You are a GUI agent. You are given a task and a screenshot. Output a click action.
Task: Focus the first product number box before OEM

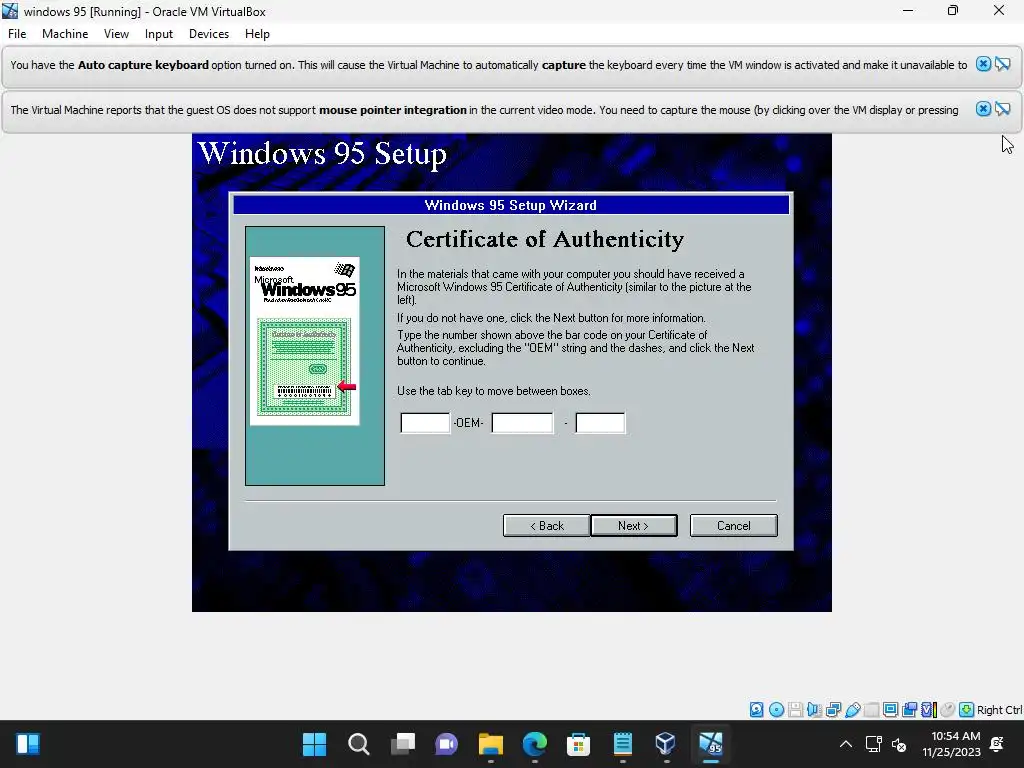[425, 423]
